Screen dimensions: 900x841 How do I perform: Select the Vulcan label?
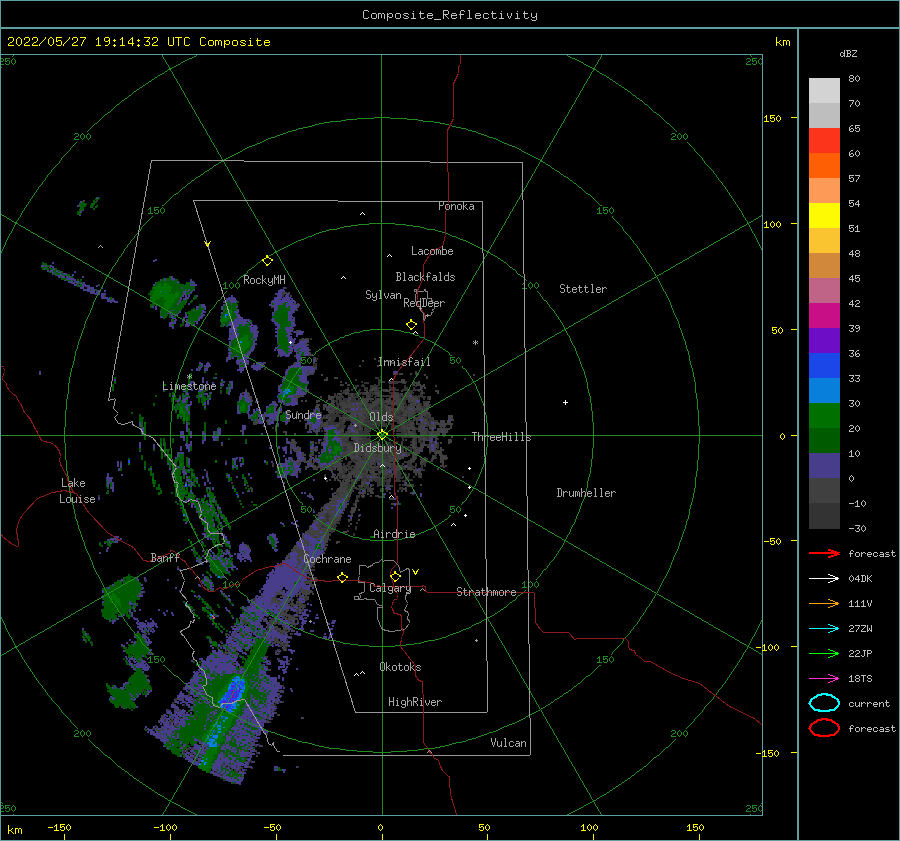508,743
